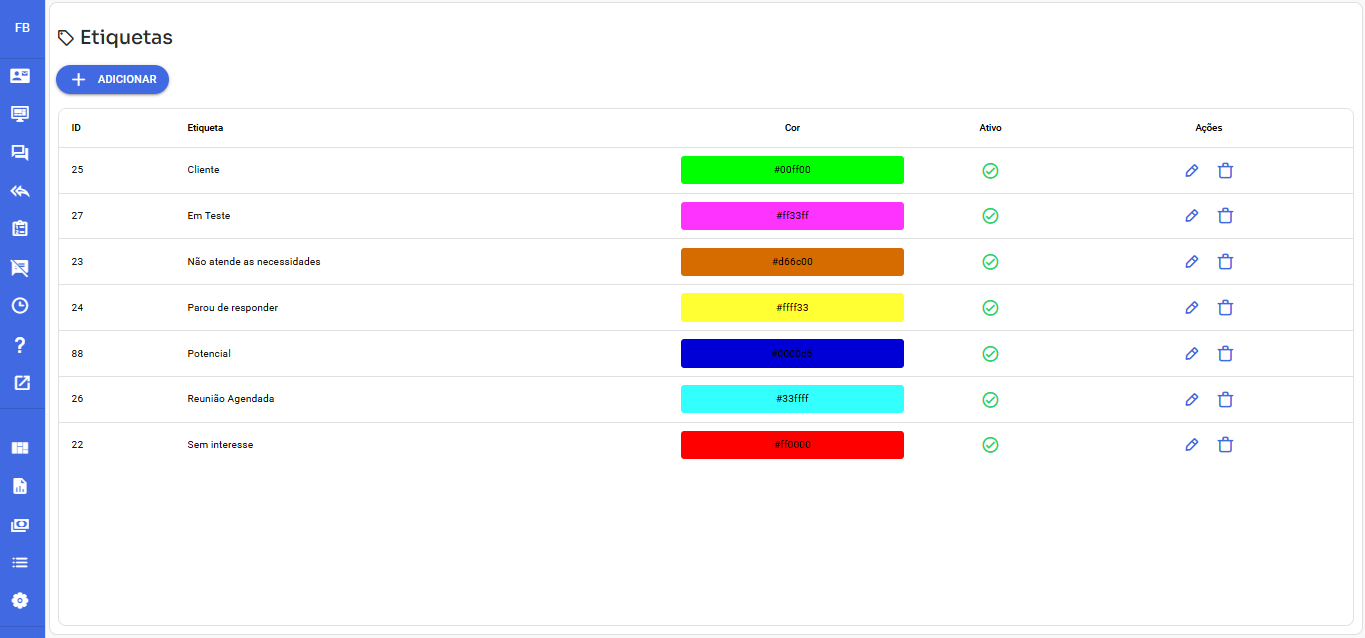Image resolution: width=1365 pixels, height=638 pixels.
Task: Click the contact card icon in sidebar
Action: click(20, 76)
